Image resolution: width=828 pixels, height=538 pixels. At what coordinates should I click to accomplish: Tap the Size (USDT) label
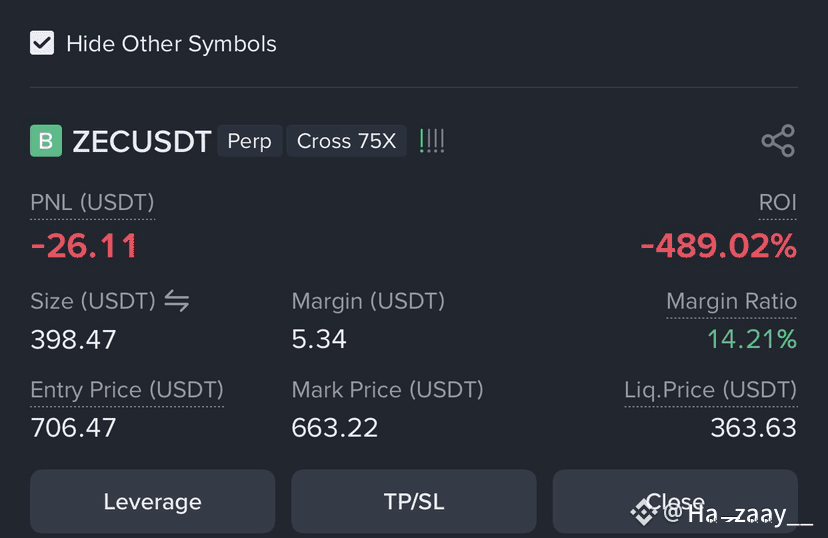tap(93, 301)
